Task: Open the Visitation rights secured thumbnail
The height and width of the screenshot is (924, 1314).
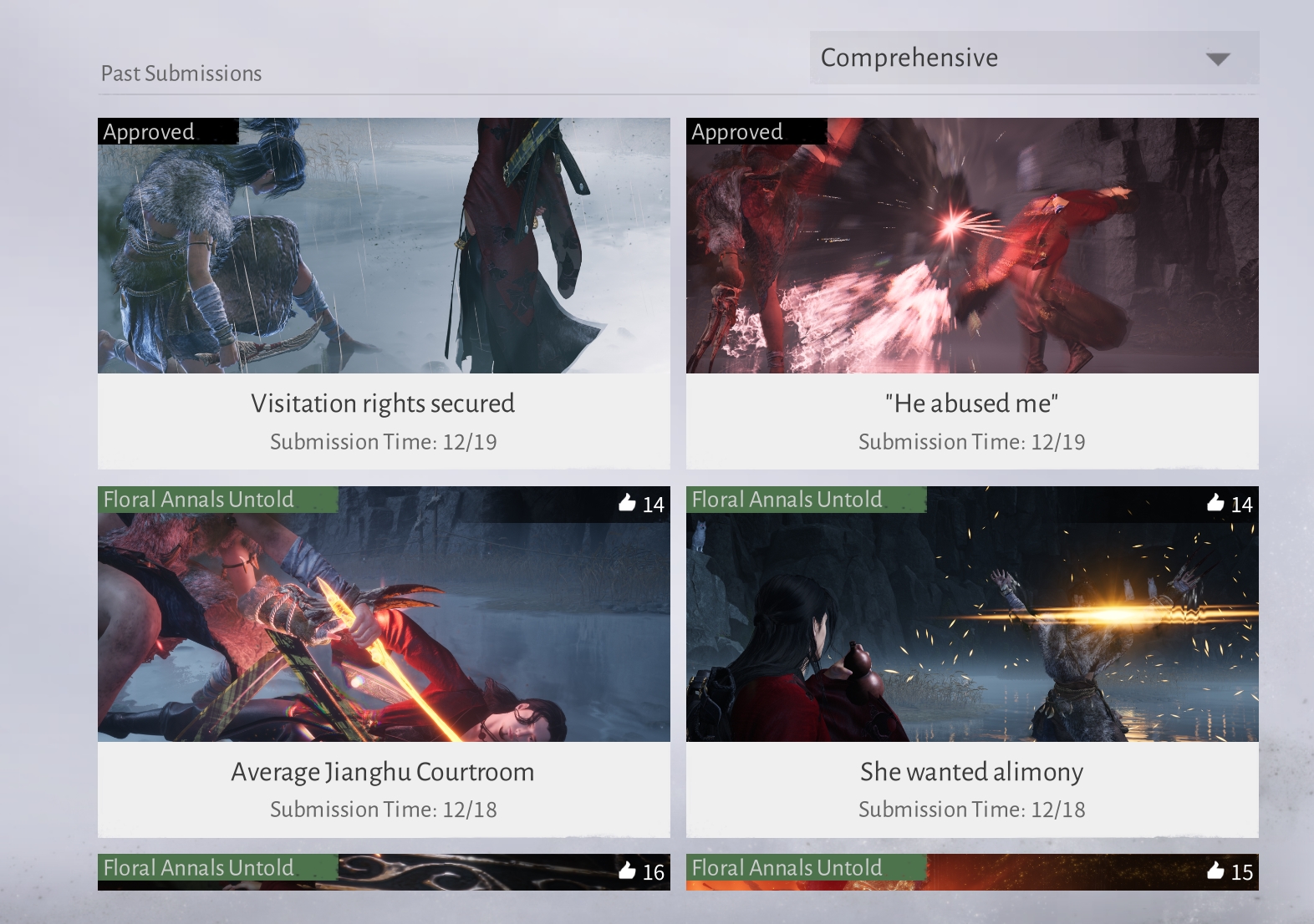Action: (x=384, y=246)
